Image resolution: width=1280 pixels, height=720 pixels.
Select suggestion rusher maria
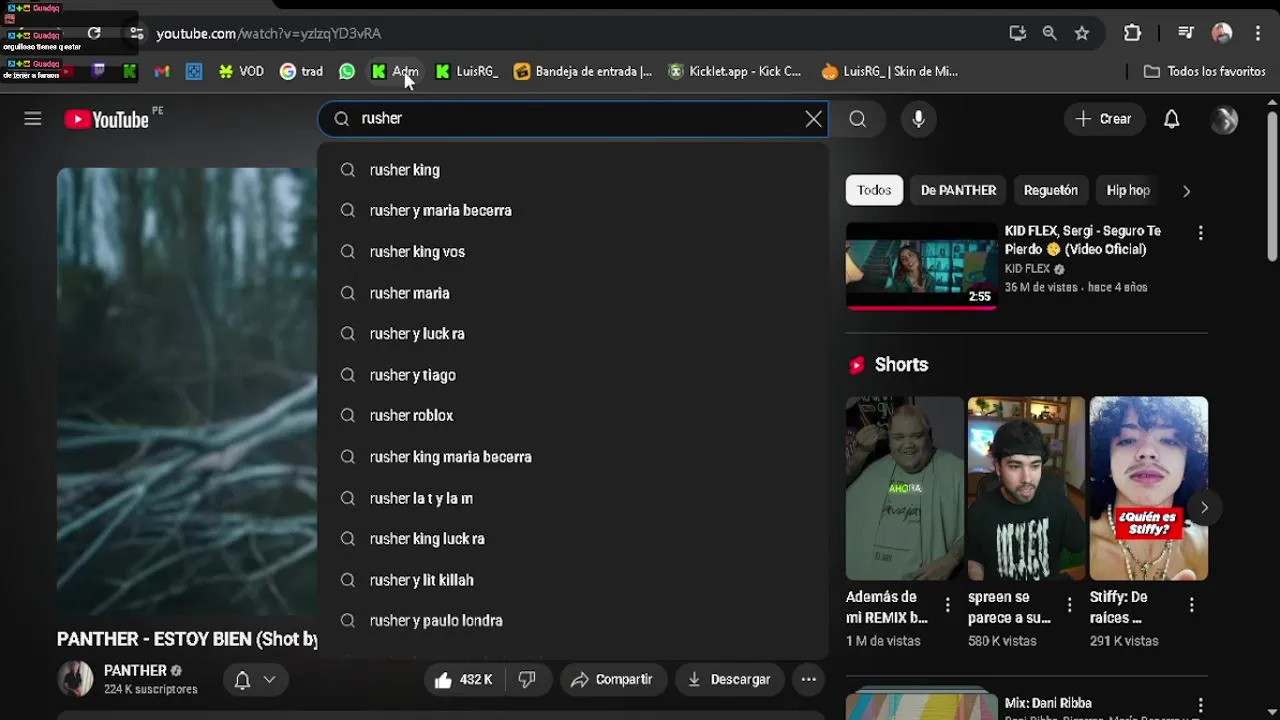(573, 293)
